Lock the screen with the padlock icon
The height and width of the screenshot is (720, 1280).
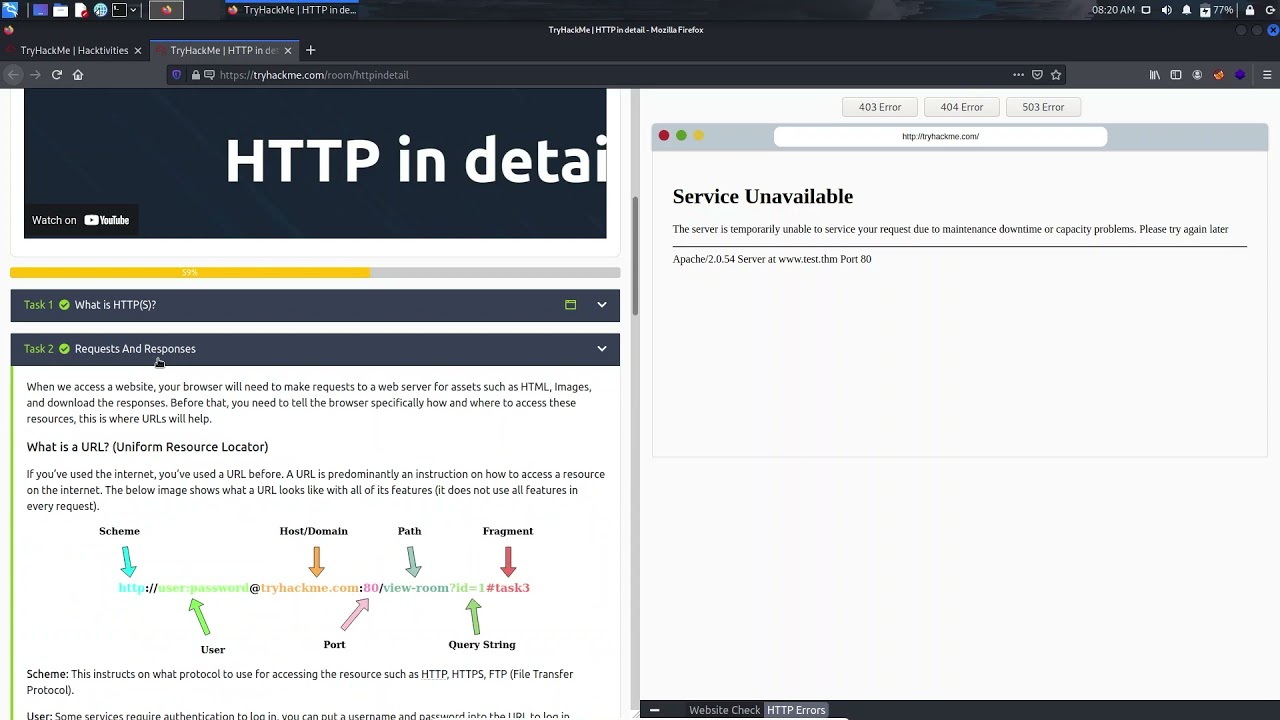tap(1250, 10)
